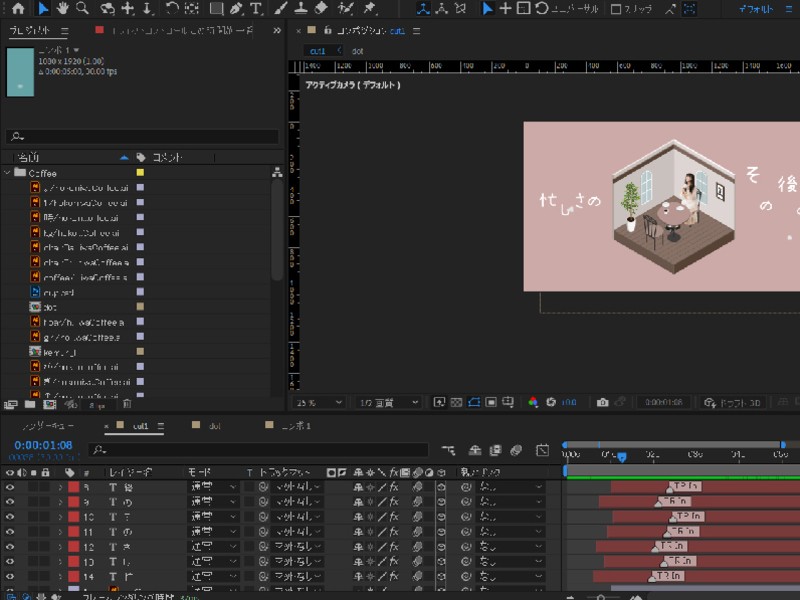
Task: Click the Home icon in the toolbar
Action: (x=18, y=9)
